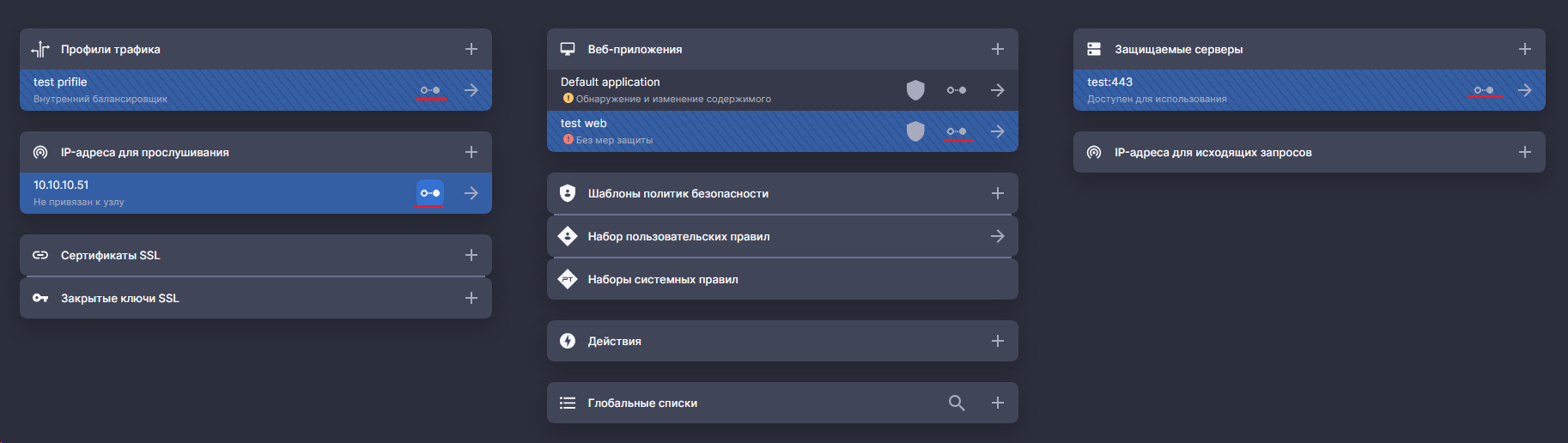
Task: Open test web application arrow
Action: [x=997, y=131]
